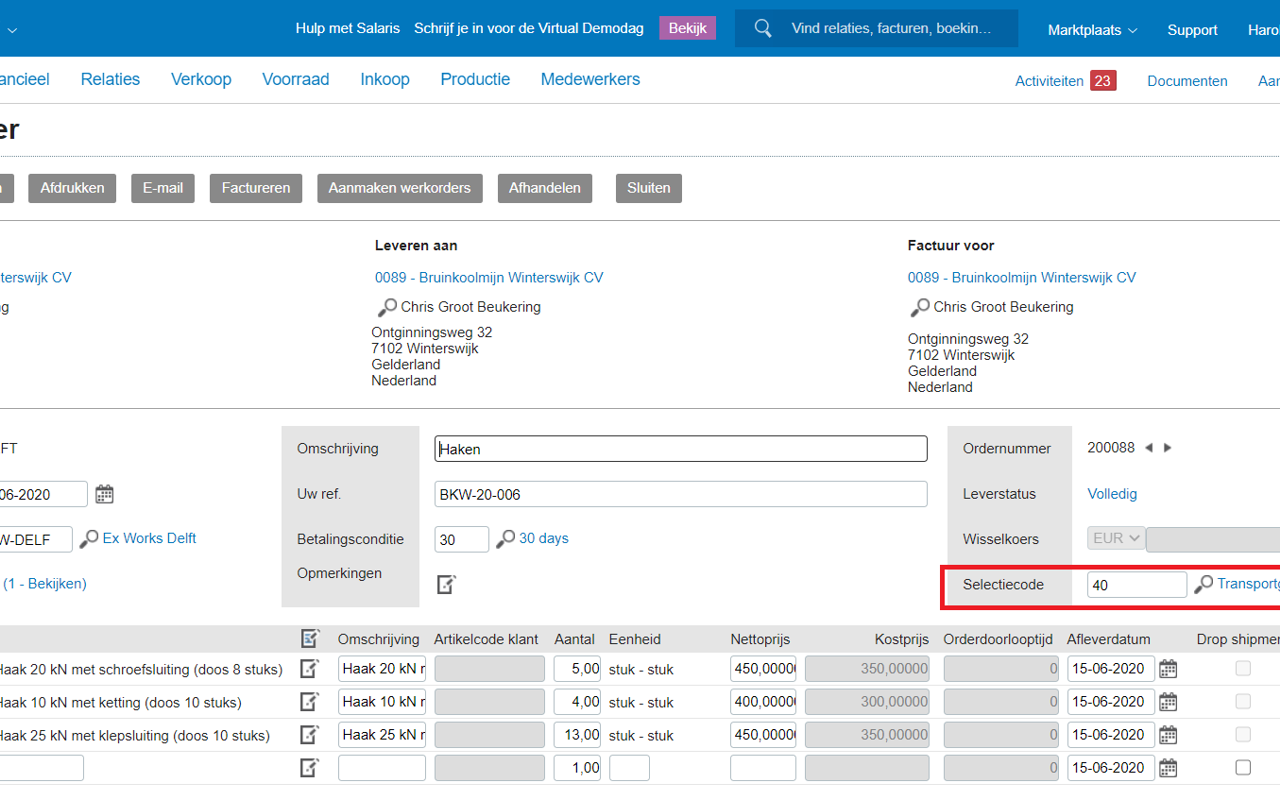Click the Ex Works Delft link
This screenshot has height=800, width=1280.
(149, 538)
